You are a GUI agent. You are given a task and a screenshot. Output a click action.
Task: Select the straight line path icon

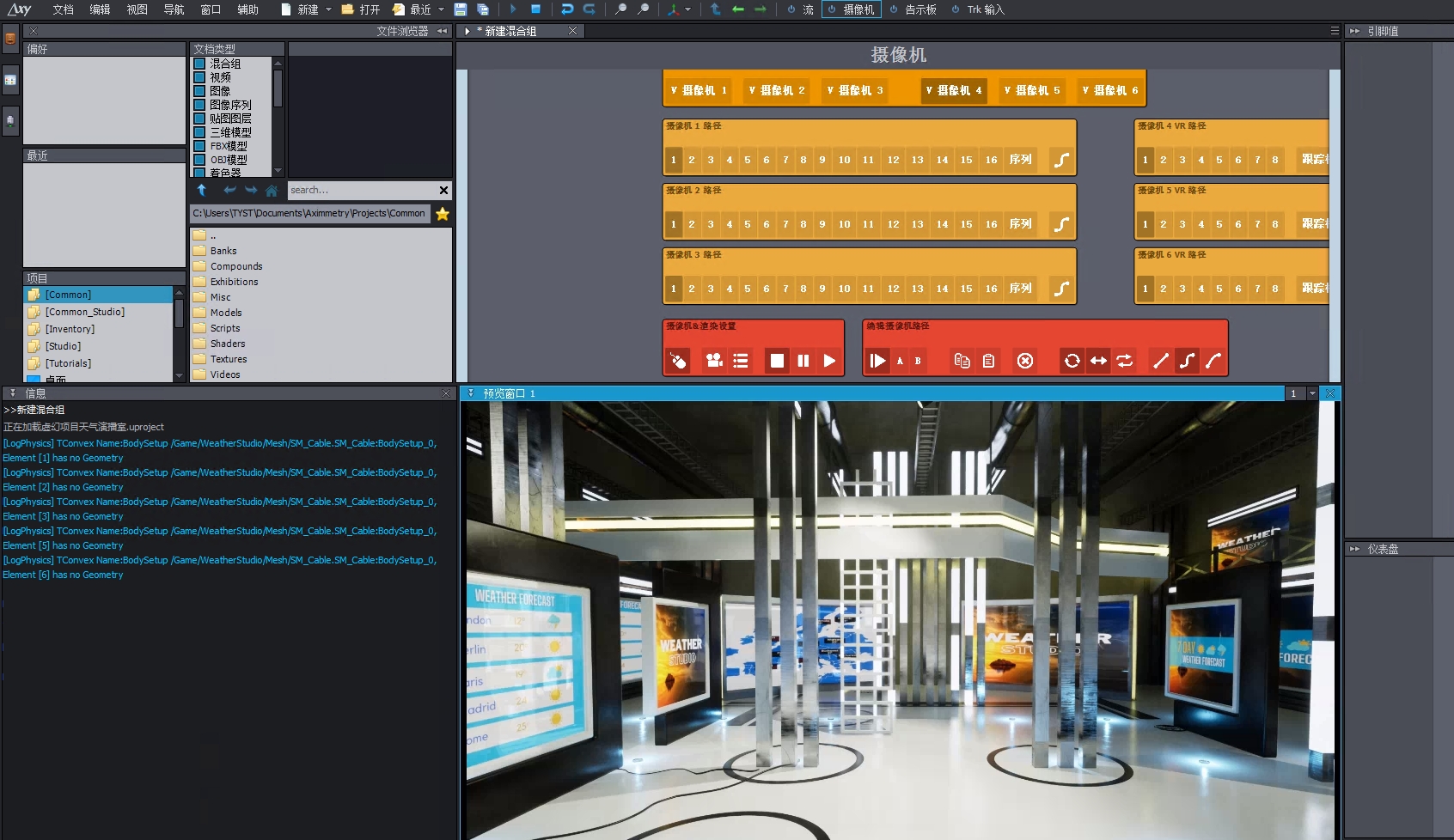click(x=1161, y=361)
